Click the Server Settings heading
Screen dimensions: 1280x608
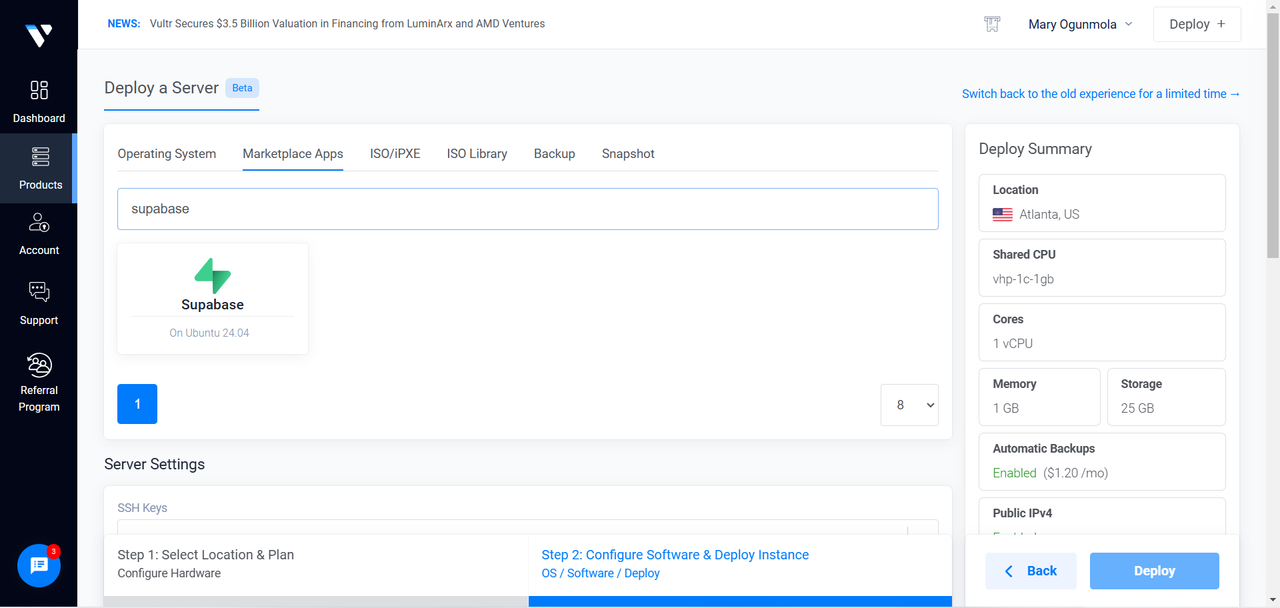tap(155, 464)
